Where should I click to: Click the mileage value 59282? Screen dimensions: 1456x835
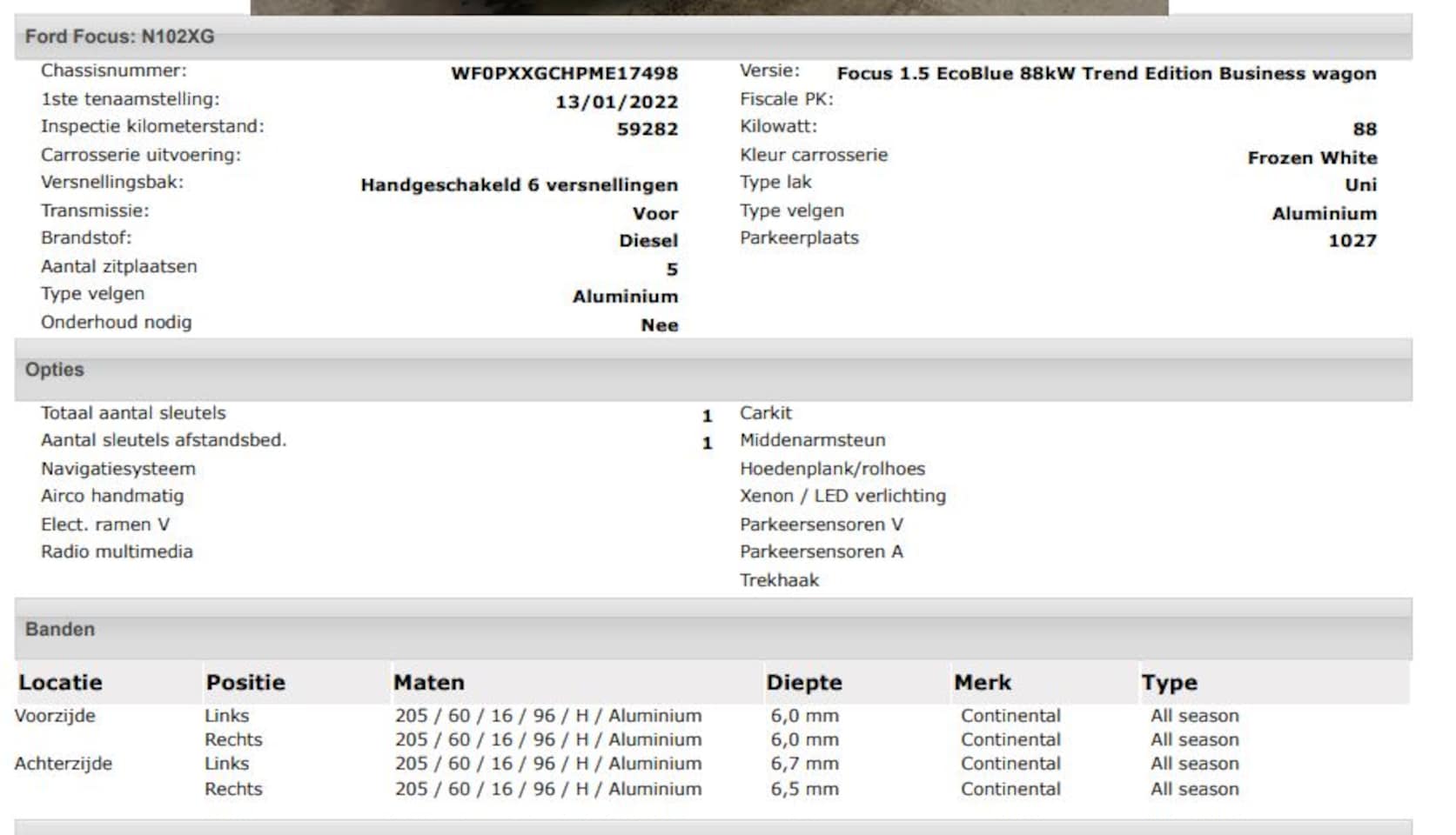coord(647,130)
